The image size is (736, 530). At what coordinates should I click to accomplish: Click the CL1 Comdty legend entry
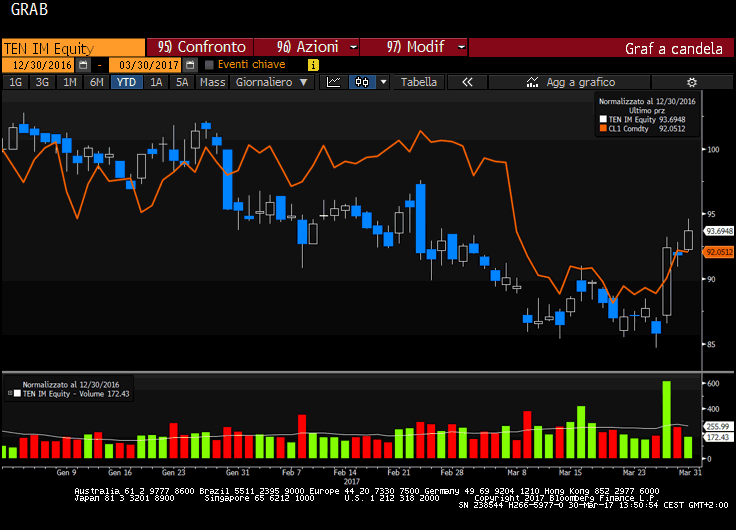tap(643, 128)
